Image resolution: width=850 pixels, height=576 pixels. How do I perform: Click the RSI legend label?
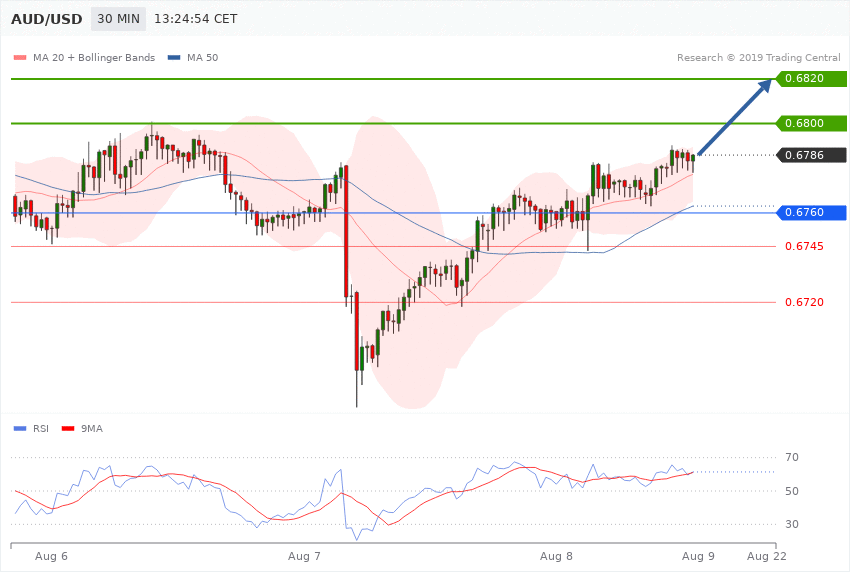[x=41, y=429]
